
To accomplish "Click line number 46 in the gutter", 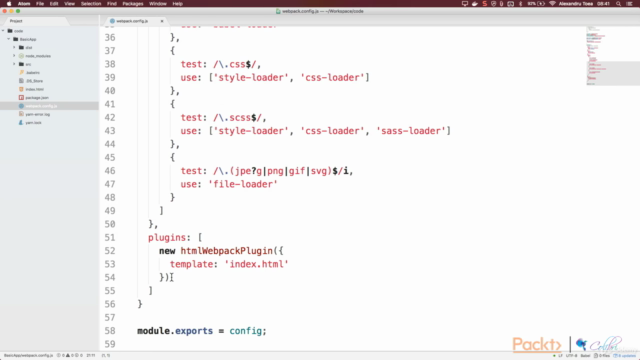I will coord(110,171).
